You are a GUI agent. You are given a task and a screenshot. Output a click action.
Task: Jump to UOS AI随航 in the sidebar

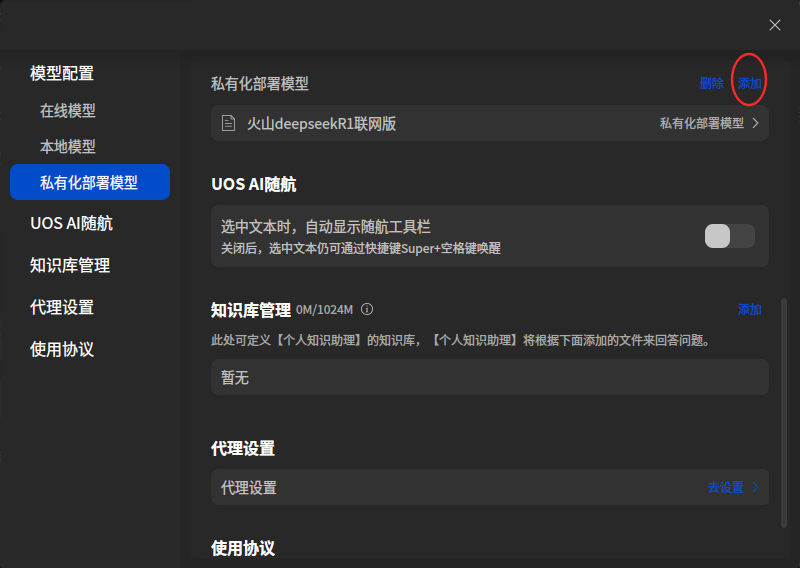[71, 223]
